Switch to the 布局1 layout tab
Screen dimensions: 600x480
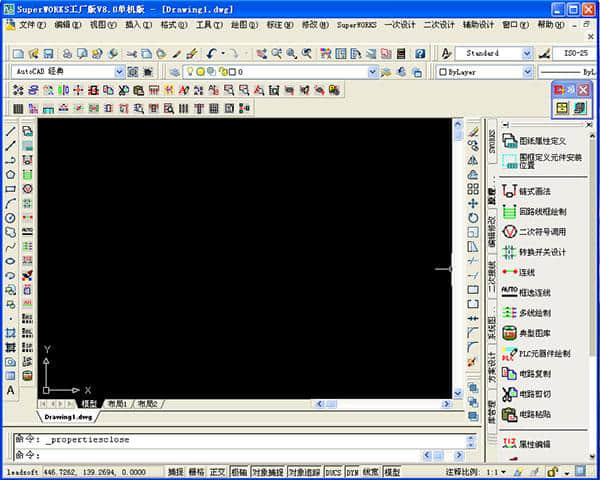coord(116,404)
